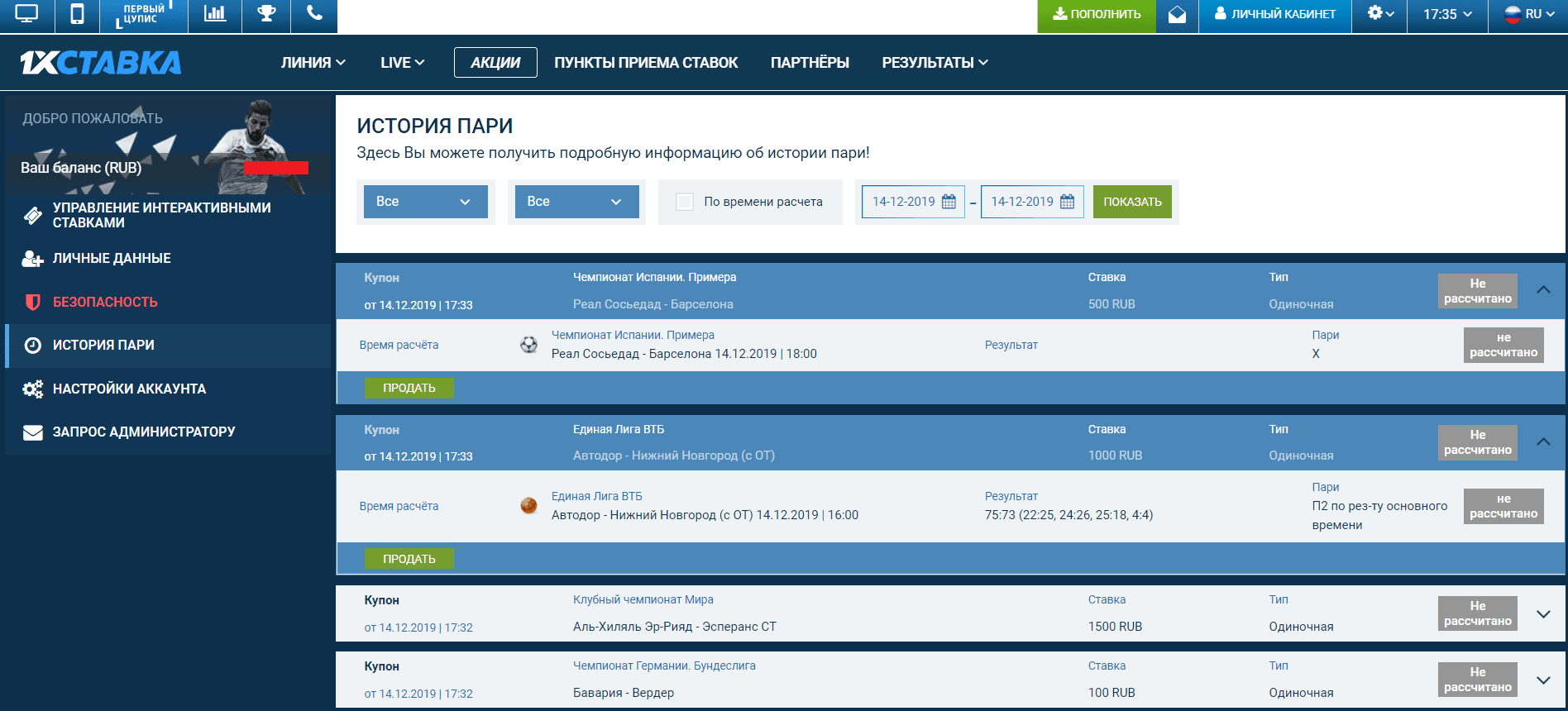This screenshot has height=711, width=1568.
Task: Click the Настройки аккаунта gears icon
Action: tap(33, 389)
